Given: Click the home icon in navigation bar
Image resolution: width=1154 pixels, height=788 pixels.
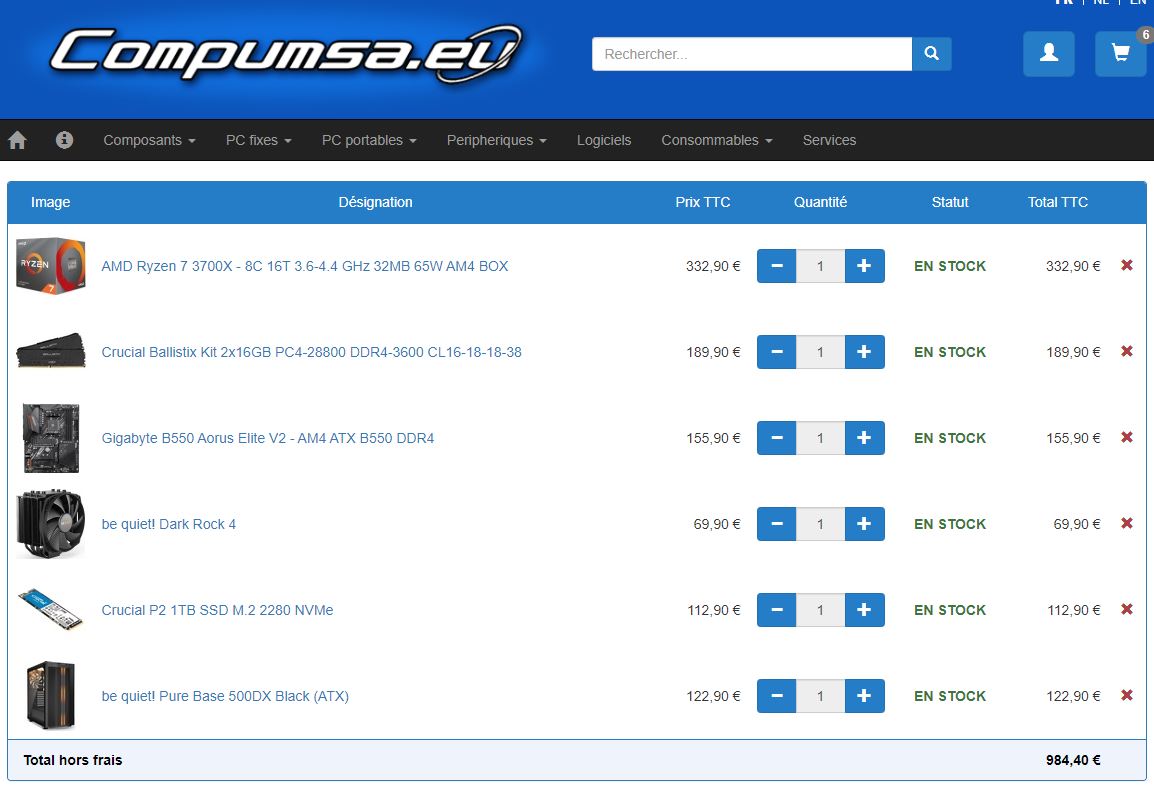Looking at the screenshot, I should pos(18,140).
